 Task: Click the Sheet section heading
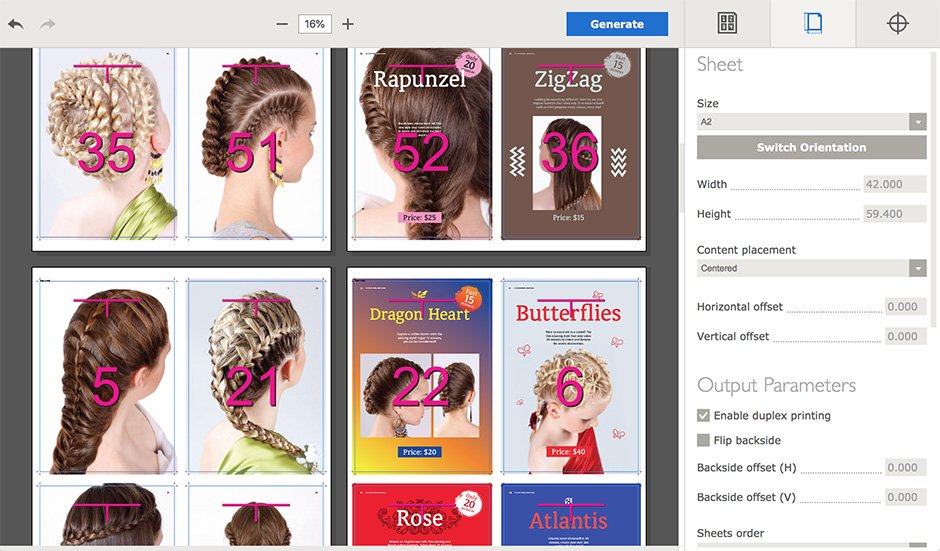point(719,64)
